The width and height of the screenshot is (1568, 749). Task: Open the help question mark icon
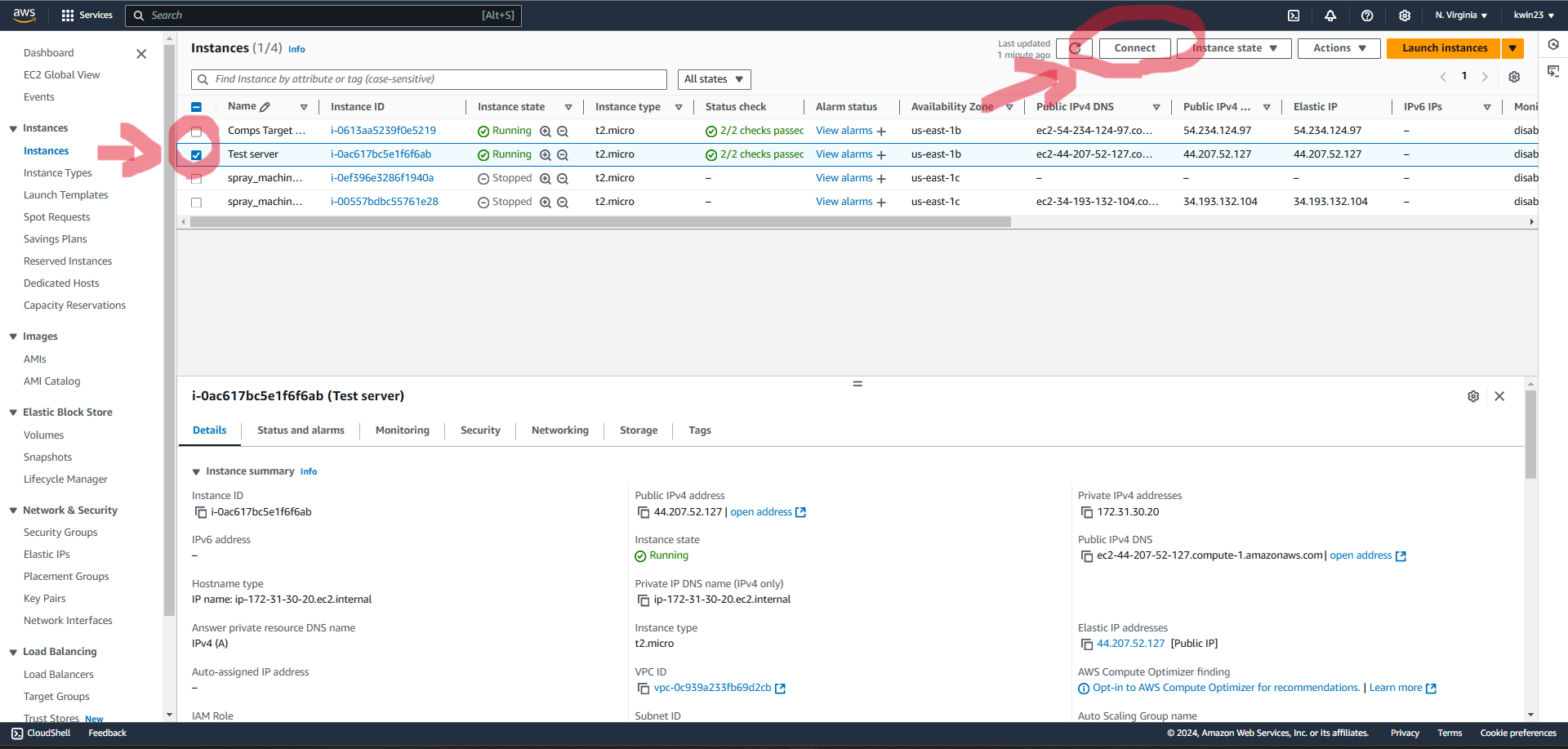[x=1367, y=16]
